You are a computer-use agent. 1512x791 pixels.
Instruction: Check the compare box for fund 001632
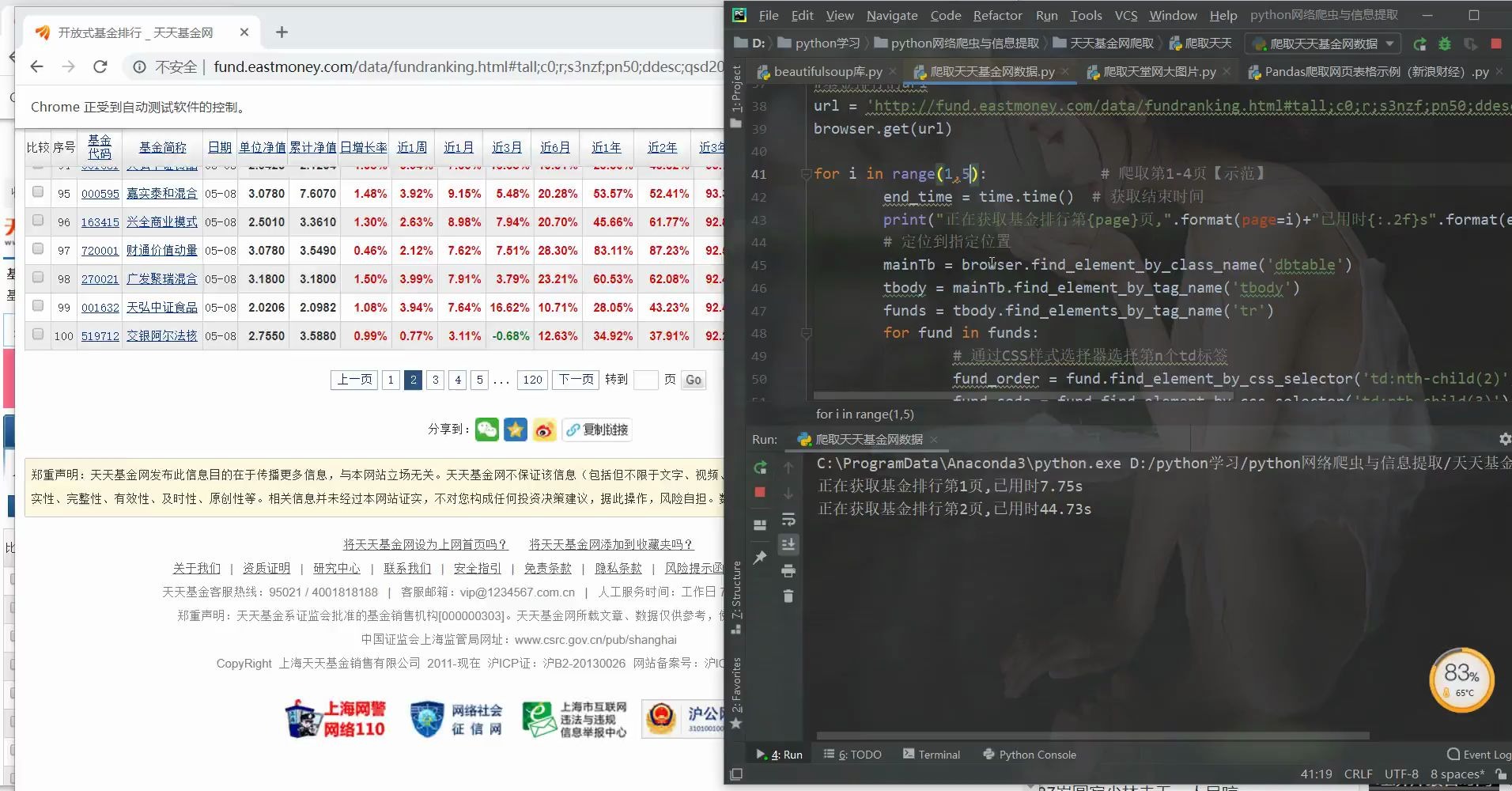pyautogui.click(x=37, y=305)
